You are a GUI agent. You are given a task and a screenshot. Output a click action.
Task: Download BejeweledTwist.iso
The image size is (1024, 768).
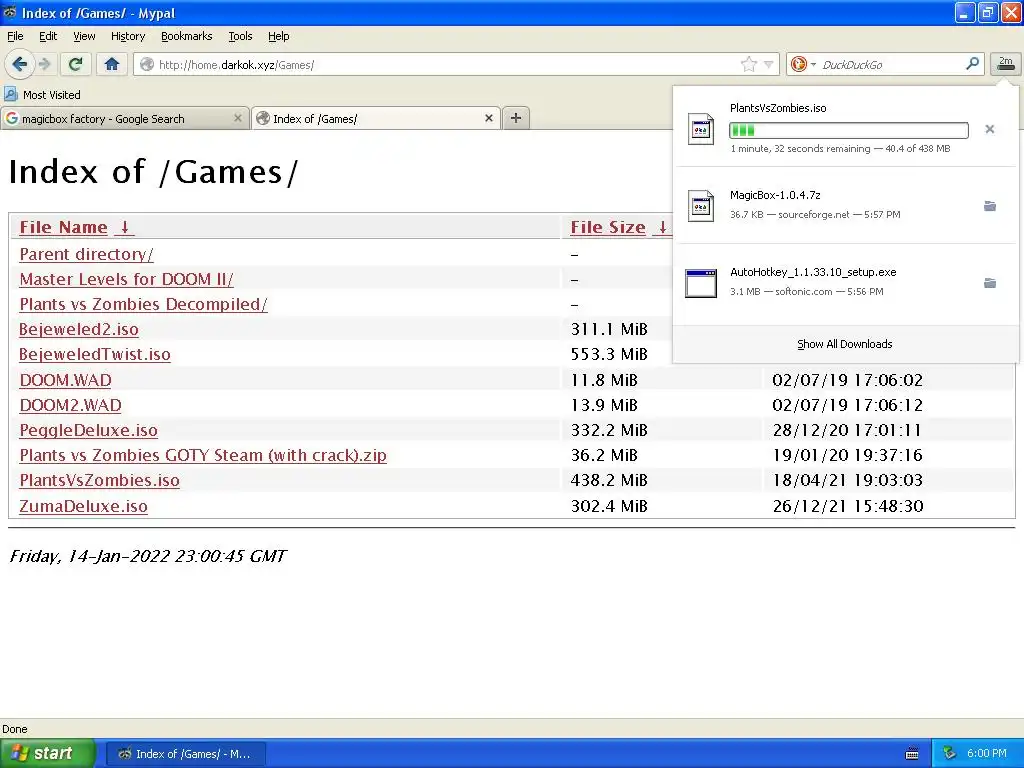[x=95, y=354]
